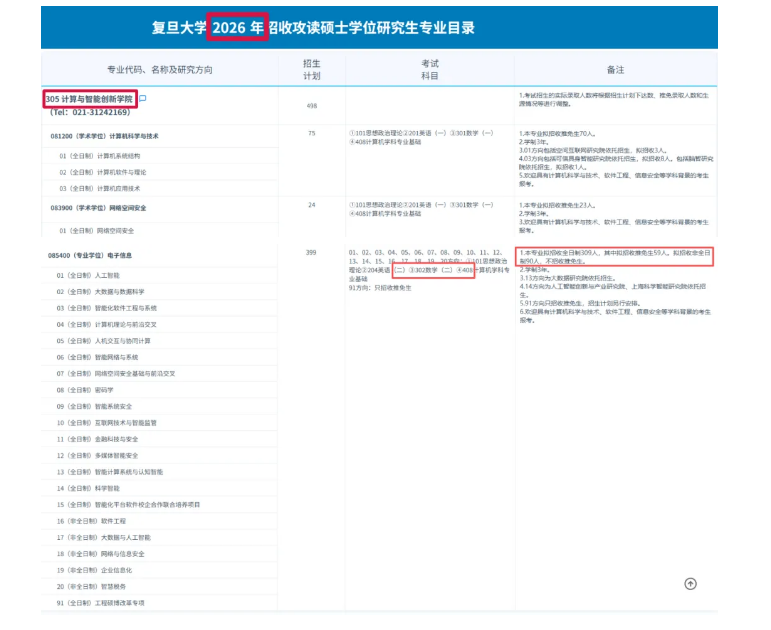Click the 招生计划 column header

point(312,70)
